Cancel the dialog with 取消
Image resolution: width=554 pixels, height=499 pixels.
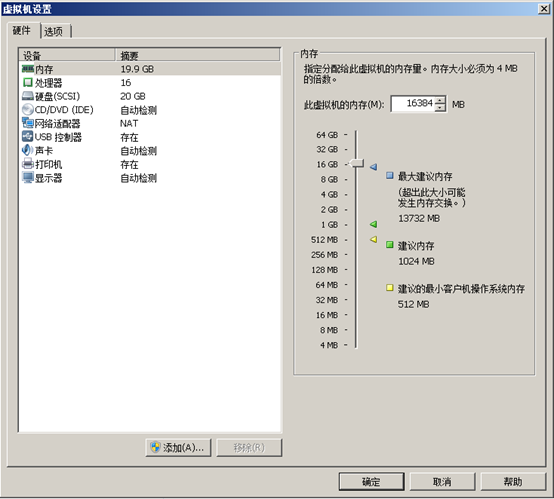[442, 482]
